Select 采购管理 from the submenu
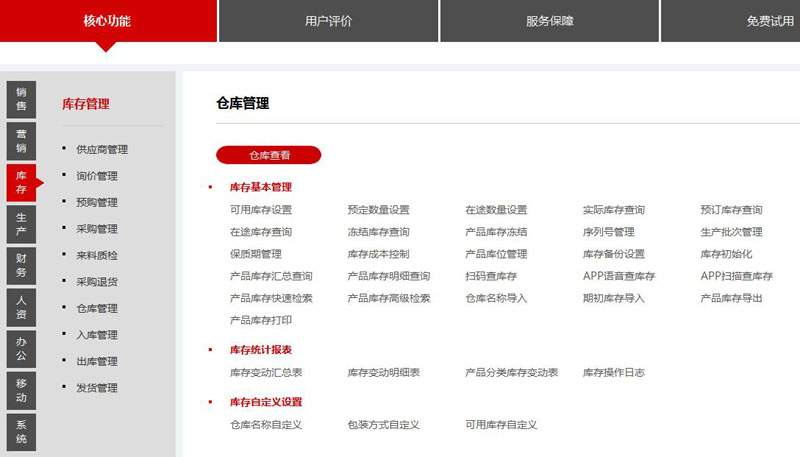This screenshot has width=800, height=457. coord(97,229)
